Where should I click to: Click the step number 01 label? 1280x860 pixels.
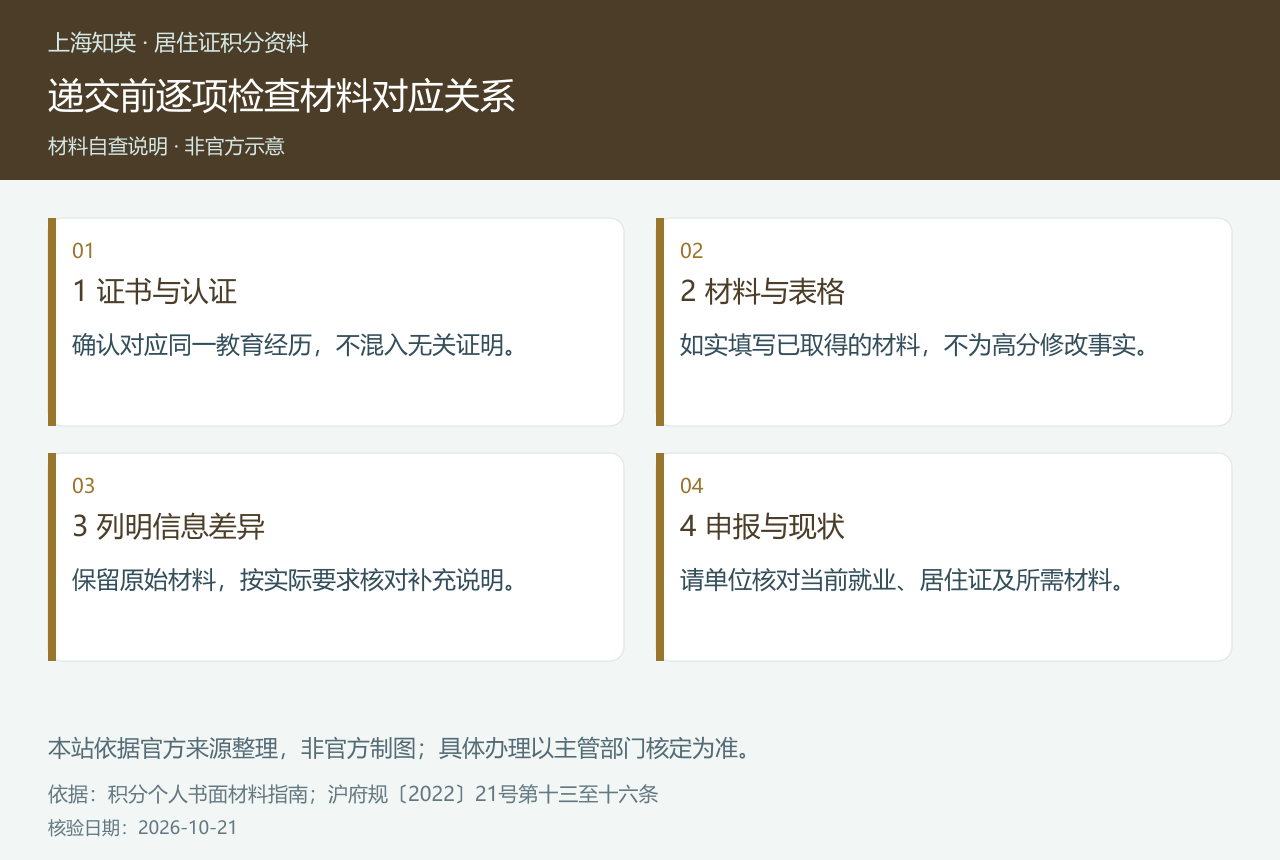[x=83, y=251]
